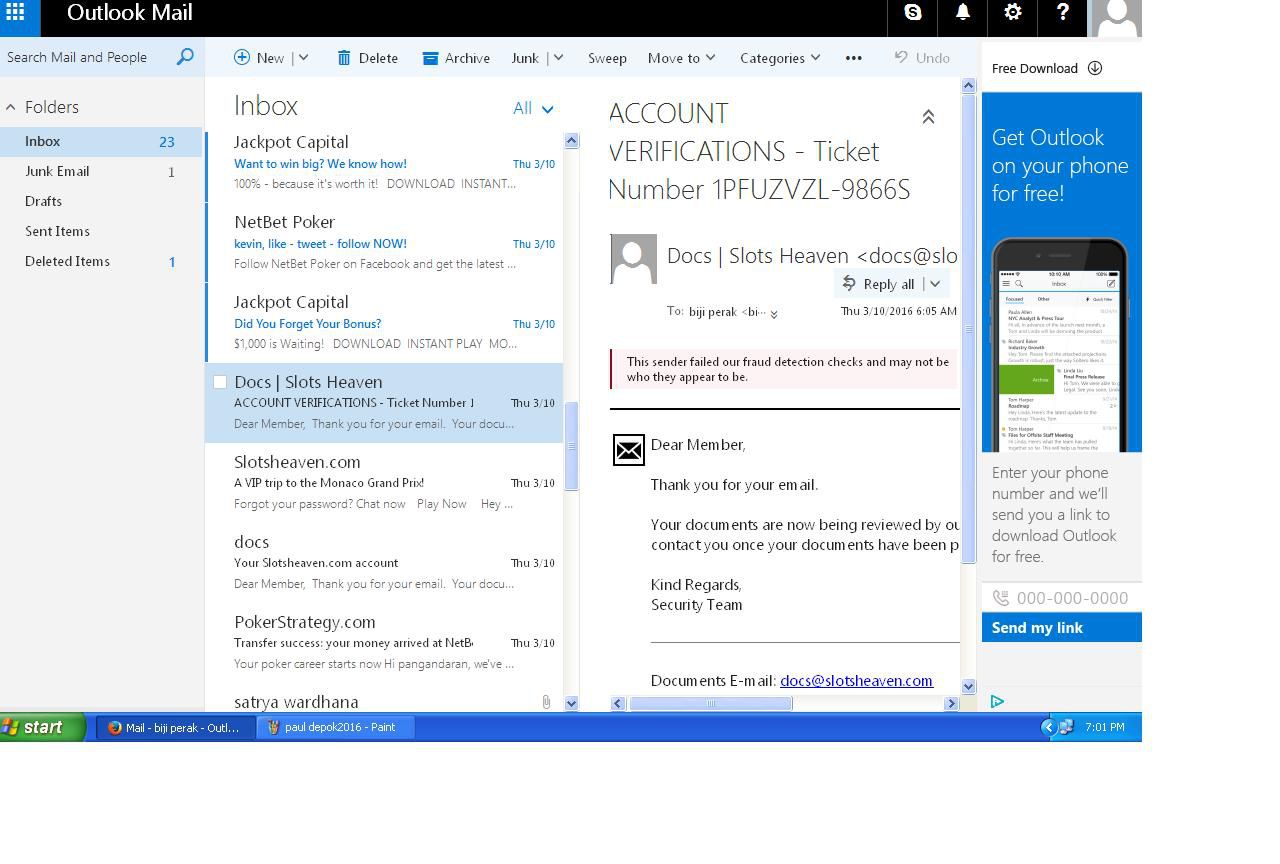Click the taskbar clock showing 7:01 PM
The image size is (1280, 864).
[x=1104, y=727]
